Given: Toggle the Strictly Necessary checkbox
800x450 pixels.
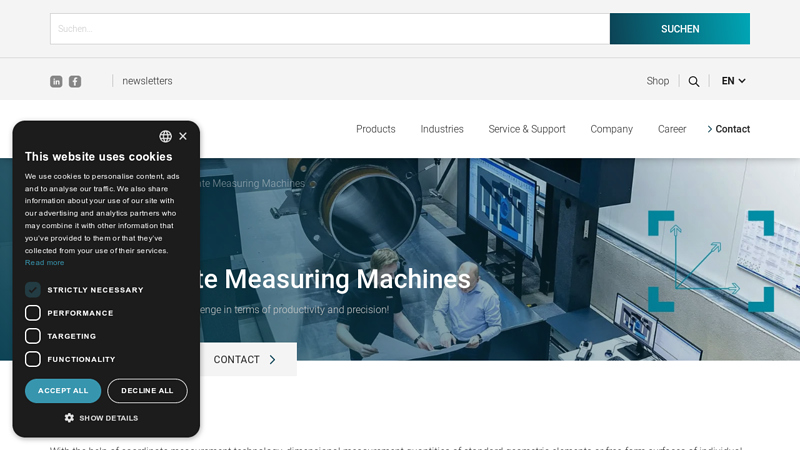Looking at the screenshot, I should click(x=33, y=290).
